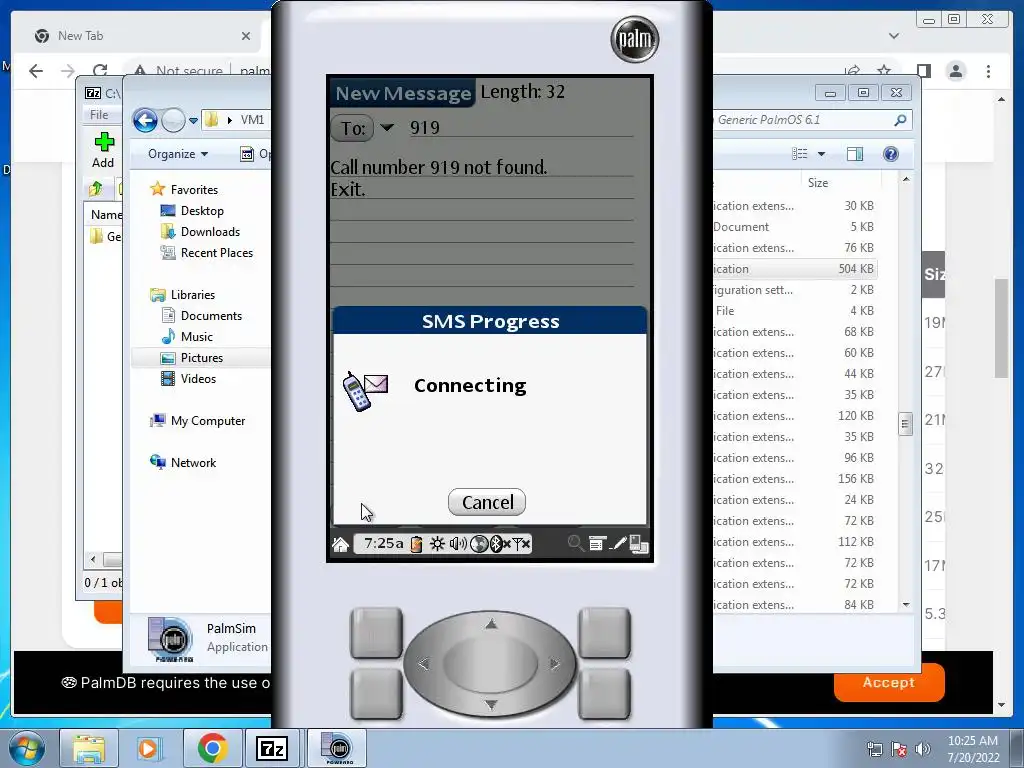Screen dimensions: 1024x768
Task: Click 7-Zip icon in the taskbar
Action: (x=272, y=748)
